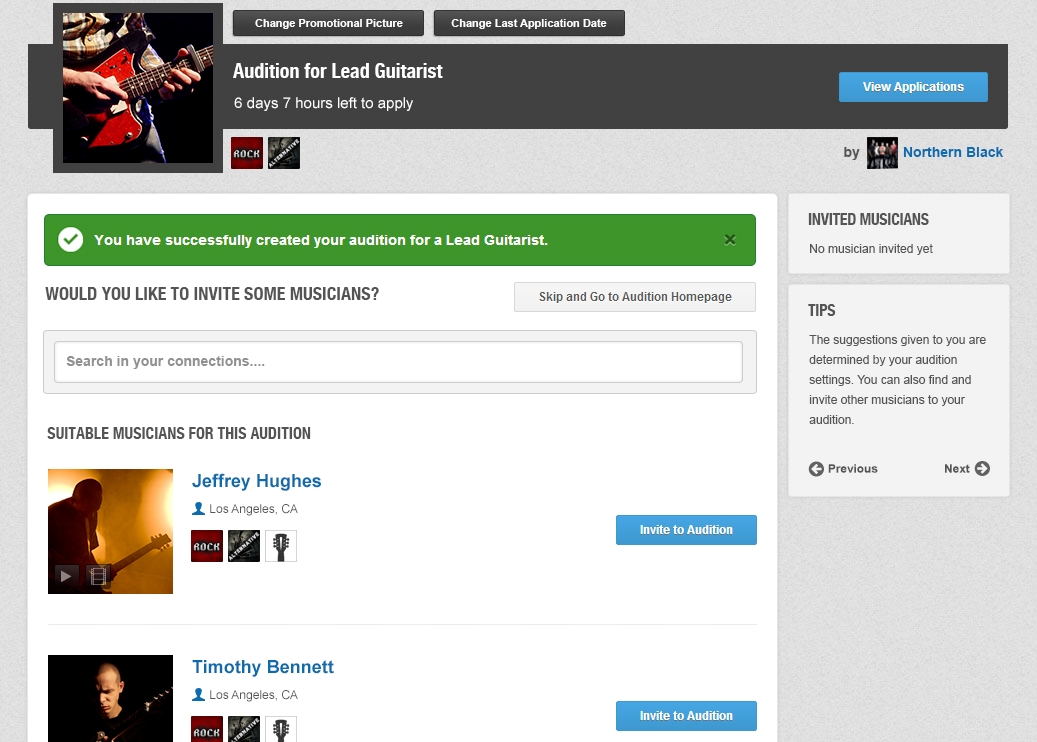The image size is (1037, 742).
Task: Click the location pin next to Los Angeles, CA
Action: (x=199, y=508)
